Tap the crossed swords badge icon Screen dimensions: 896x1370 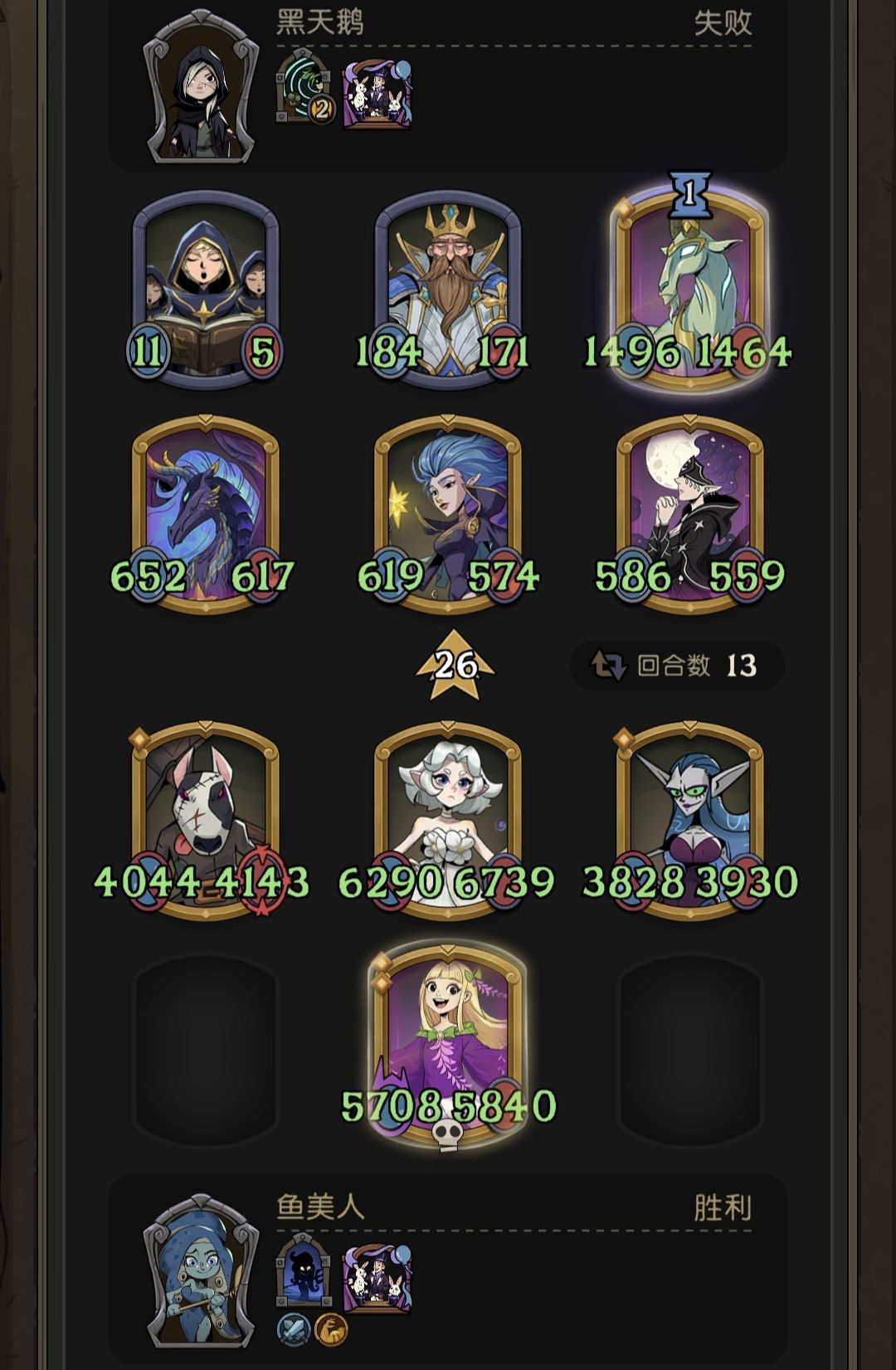point(293,1329)
